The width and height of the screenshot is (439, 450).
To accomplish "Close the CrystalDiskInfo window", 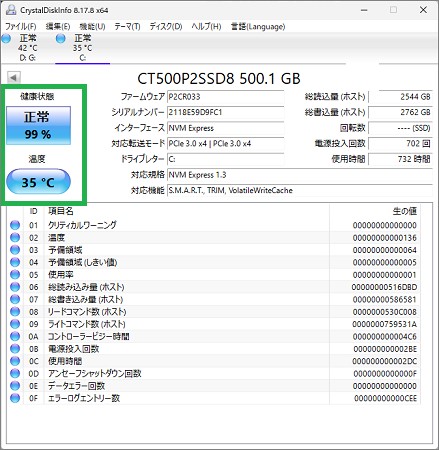I will pos(423,10).
